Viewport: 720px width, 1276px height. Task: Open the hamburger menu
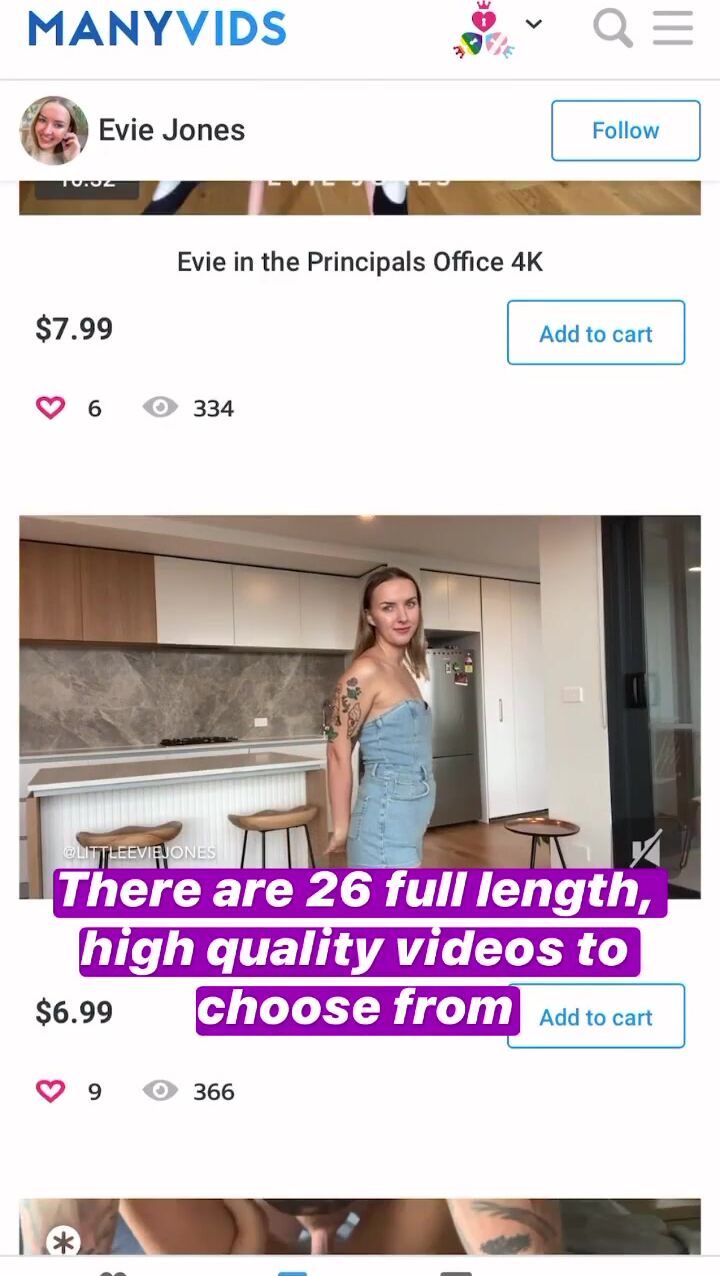(673, 28)
